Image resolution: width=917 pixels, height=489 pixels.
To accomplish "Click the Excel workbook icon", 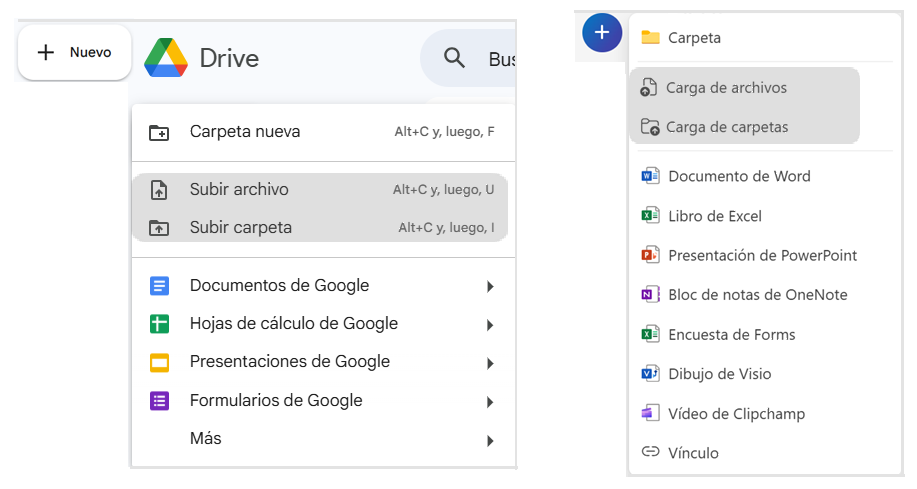I will tap(650, 216).
